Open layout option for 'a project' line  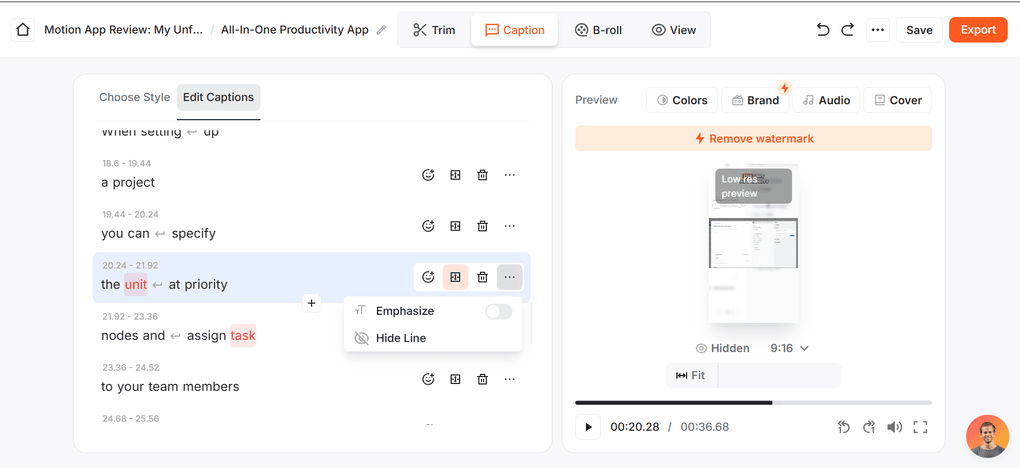point(455,174)
